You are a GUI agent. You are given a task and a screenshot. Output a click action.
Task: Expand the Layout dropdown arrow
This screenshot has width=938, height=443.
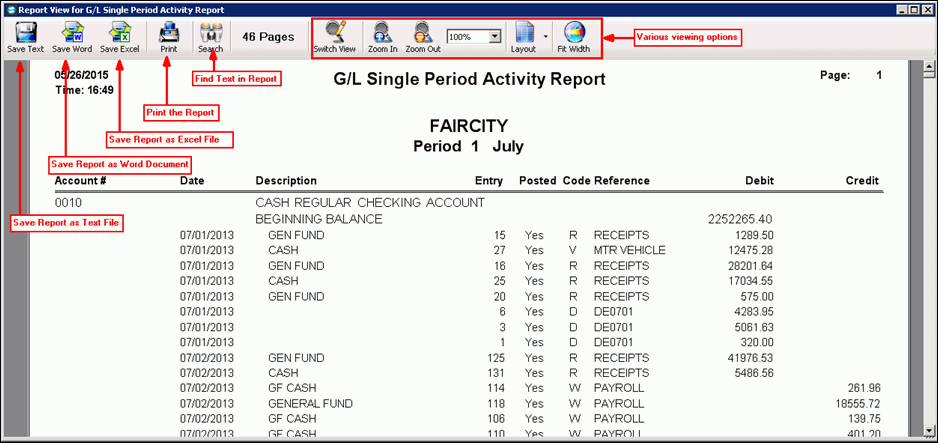tap(545, 37)
